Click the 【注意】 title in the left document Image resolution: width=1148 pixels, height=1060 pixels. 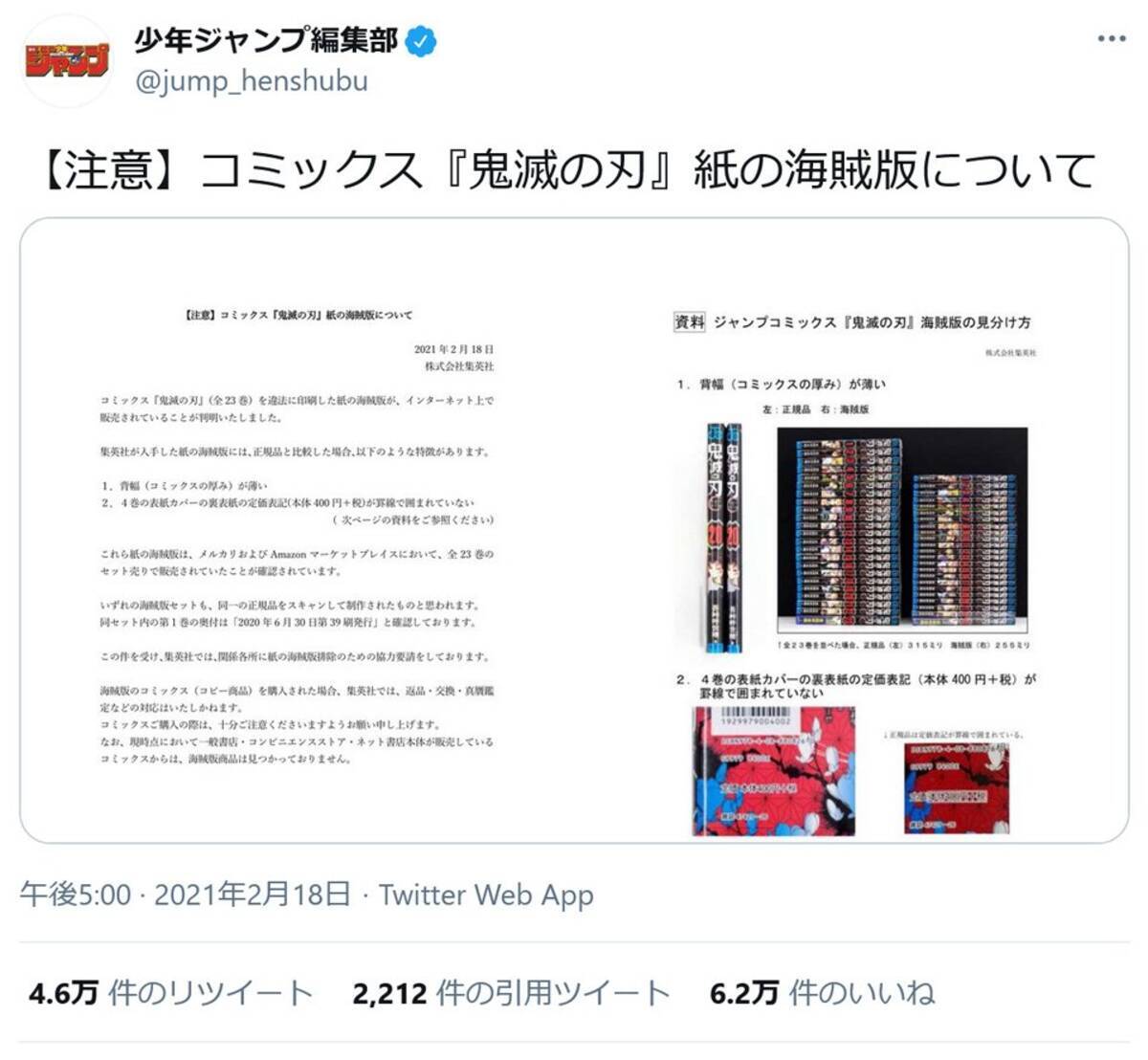coord(298,315)
